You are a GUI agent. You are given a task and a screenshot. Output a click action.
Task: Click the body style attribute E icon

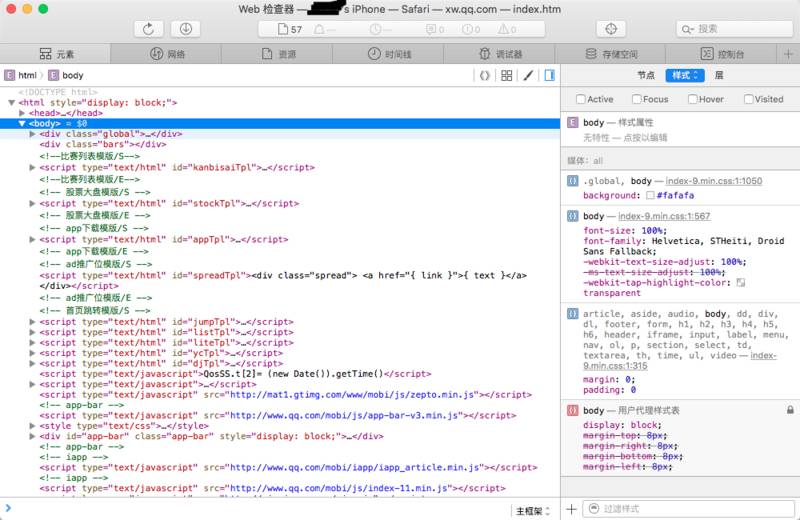click(x=573, y=122)
